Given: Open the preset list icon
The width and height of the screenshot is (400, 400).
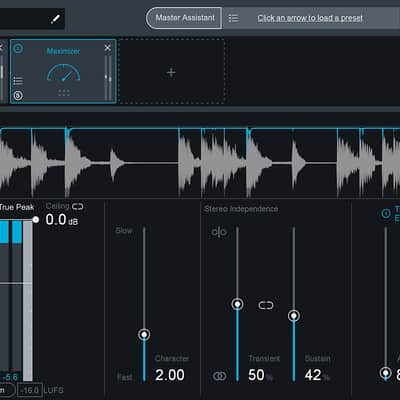Looking at the screenshot, I should [233, 18].
